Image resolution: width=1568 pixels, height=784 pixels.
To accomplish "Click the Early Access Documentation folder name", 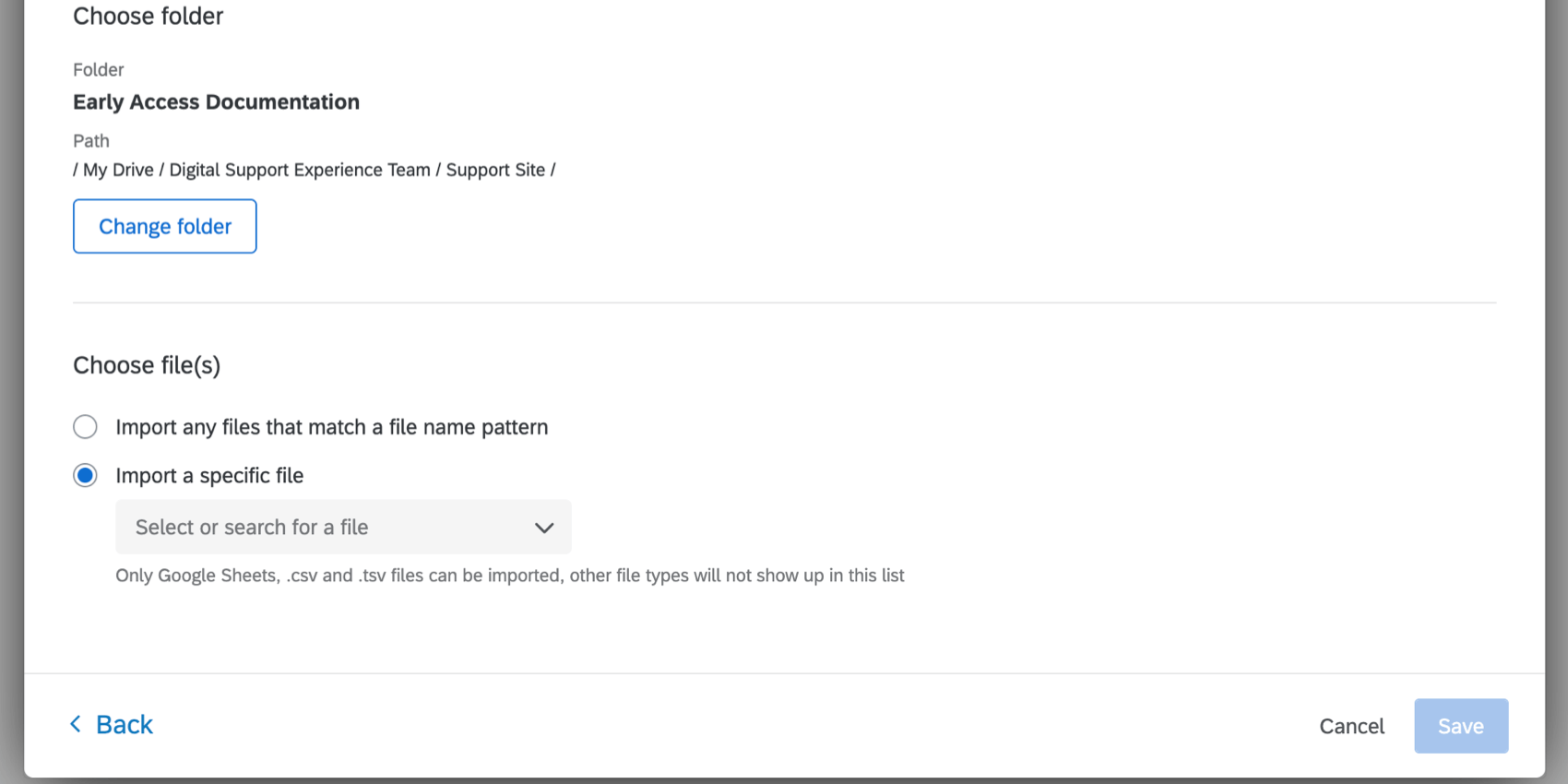I will [x=216, y=102].
